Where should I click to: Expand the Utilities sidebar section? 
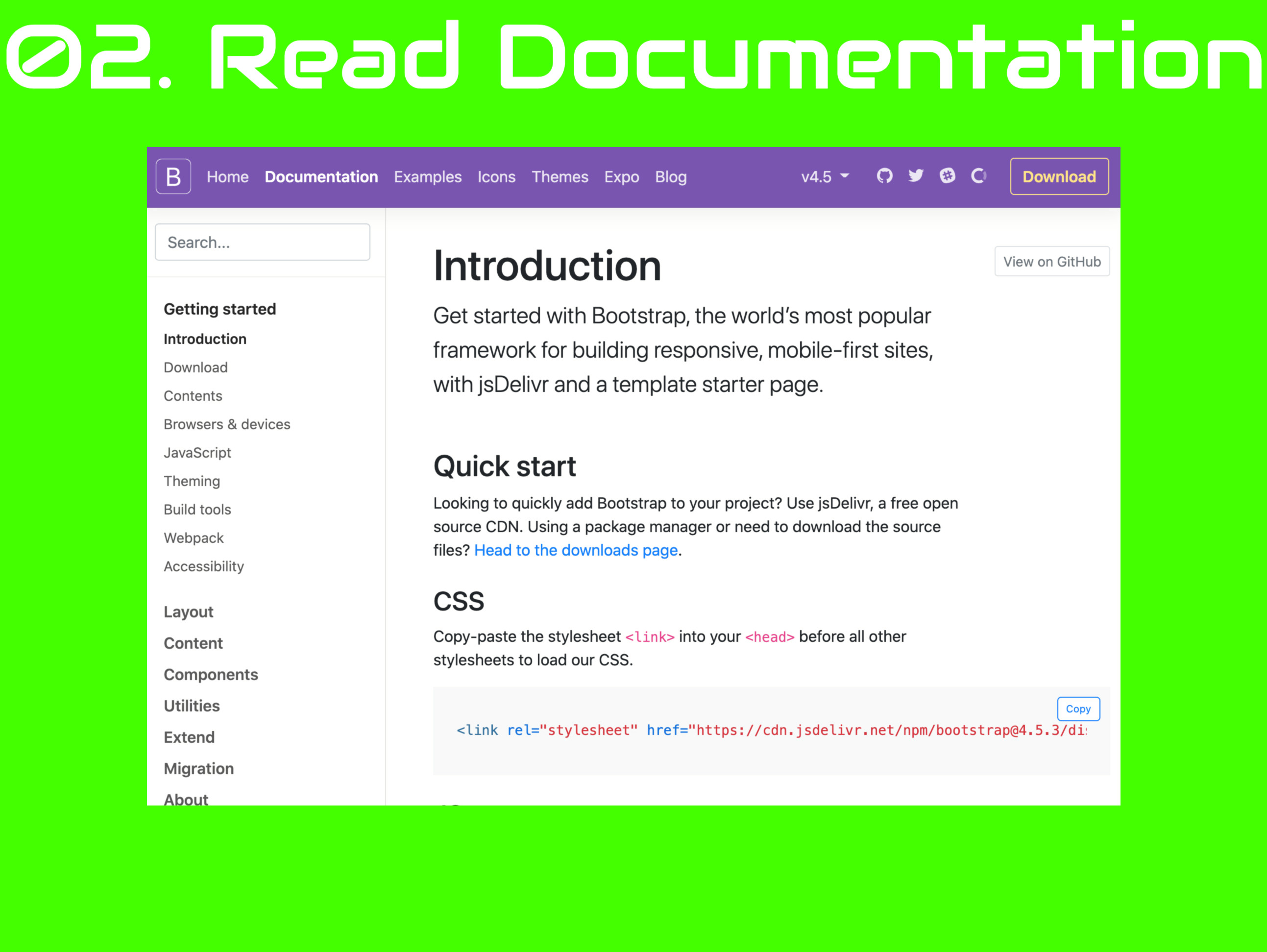tap(191, 706)
